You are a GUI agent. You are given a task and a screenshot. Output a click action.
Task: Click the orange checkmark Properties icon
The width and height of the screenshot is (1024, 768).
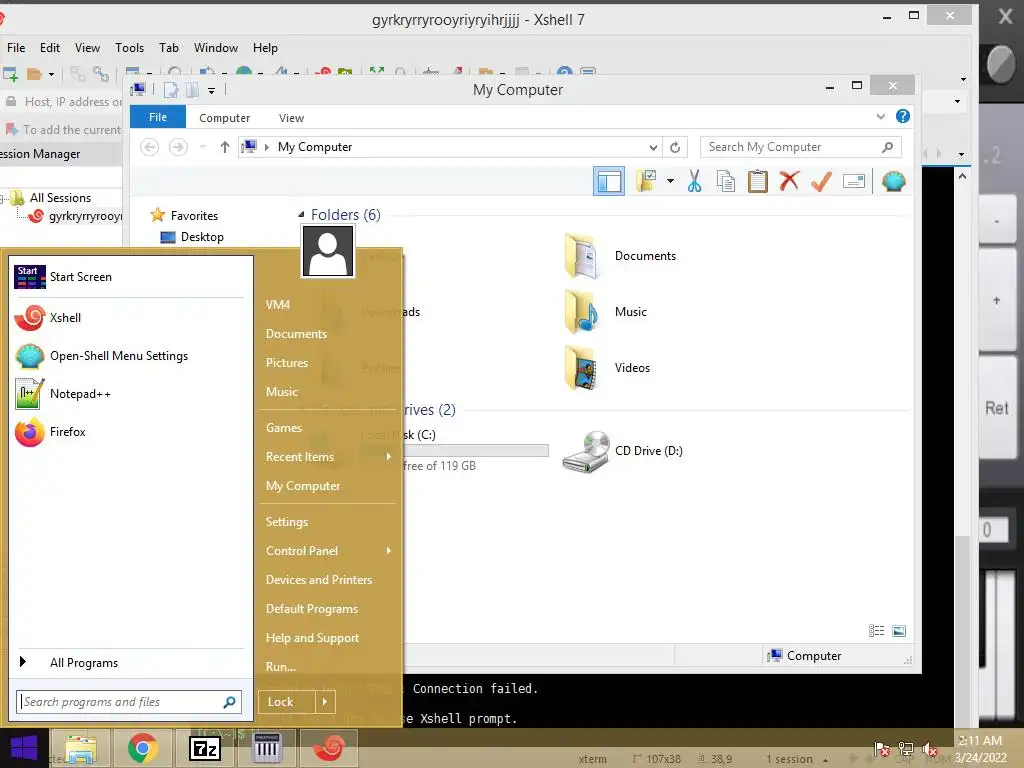point(821,181)
